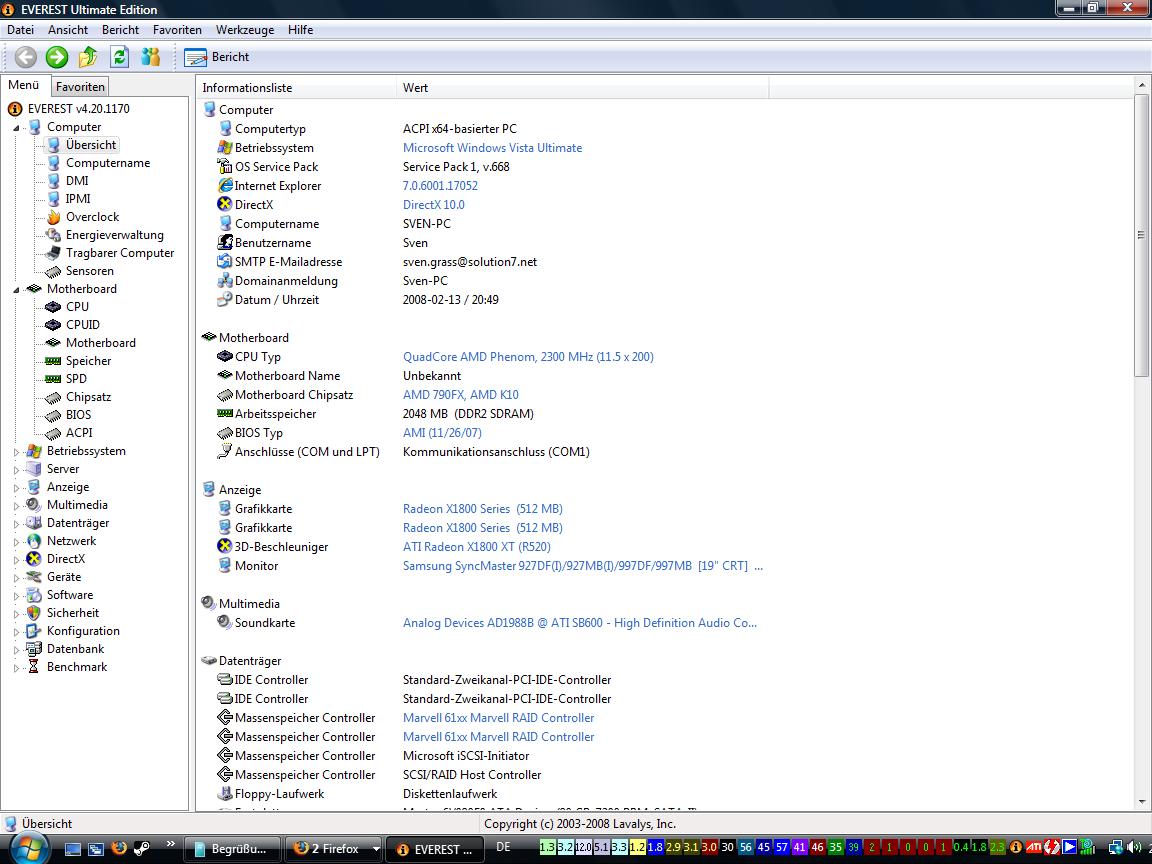
Task: Click the vertical scrollbar thumb
Action: point(1141,235)
